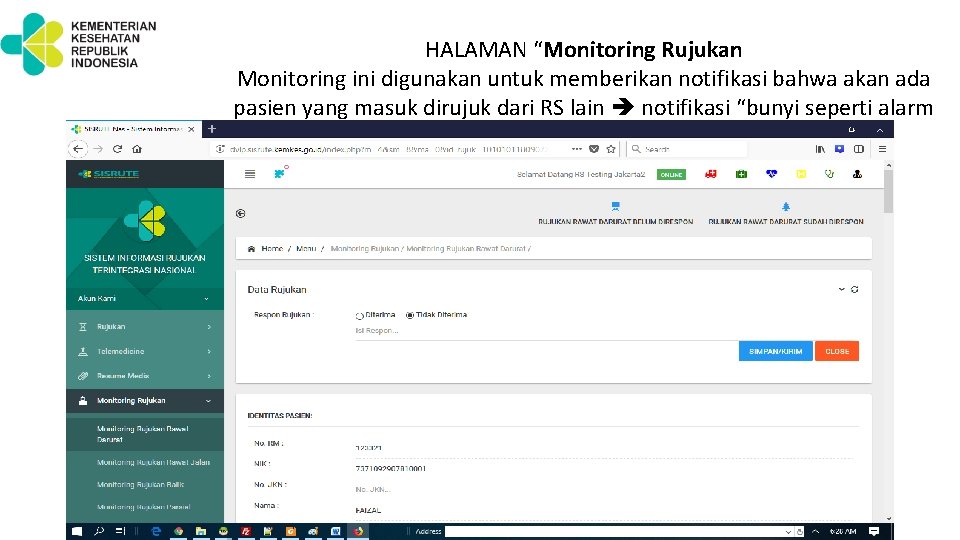Screen dimensions: 960x540
Task: Open the page actions three-dots menu
Action: 577,149
